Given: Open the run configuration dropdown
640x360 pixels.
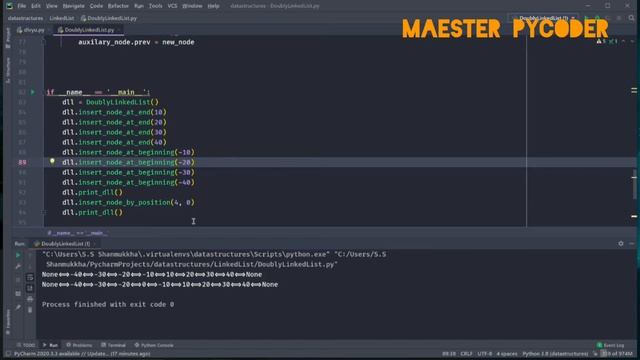Looking at the screenshot, I should pyautogui.click(x=544, y=18).
